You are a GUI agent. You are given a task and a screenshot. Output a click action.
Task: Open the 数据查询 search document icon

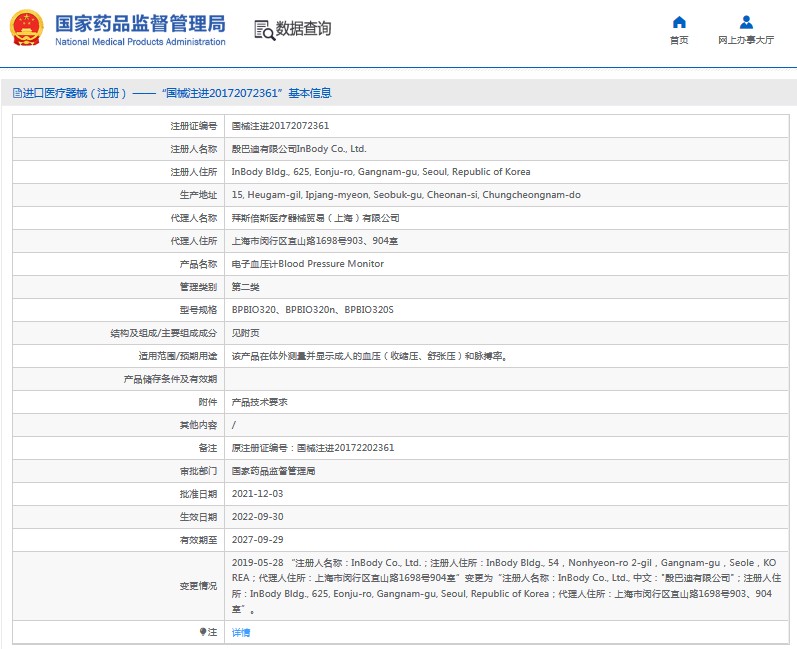(264, 30)
